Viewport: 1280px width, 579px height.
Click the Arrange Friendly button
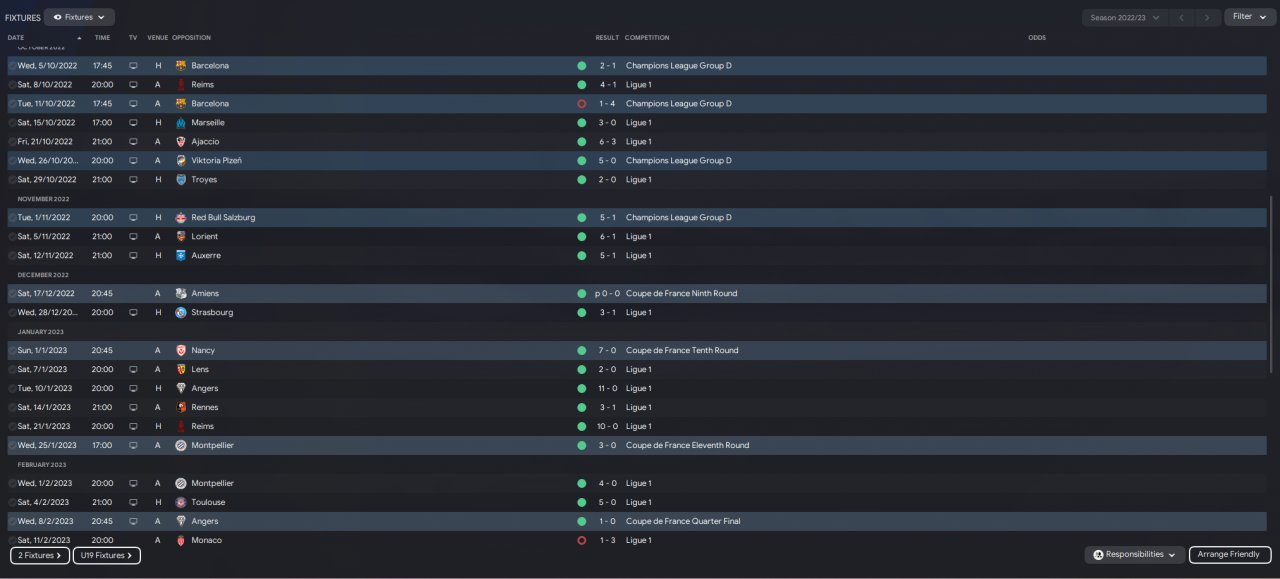click(1229, 555)
